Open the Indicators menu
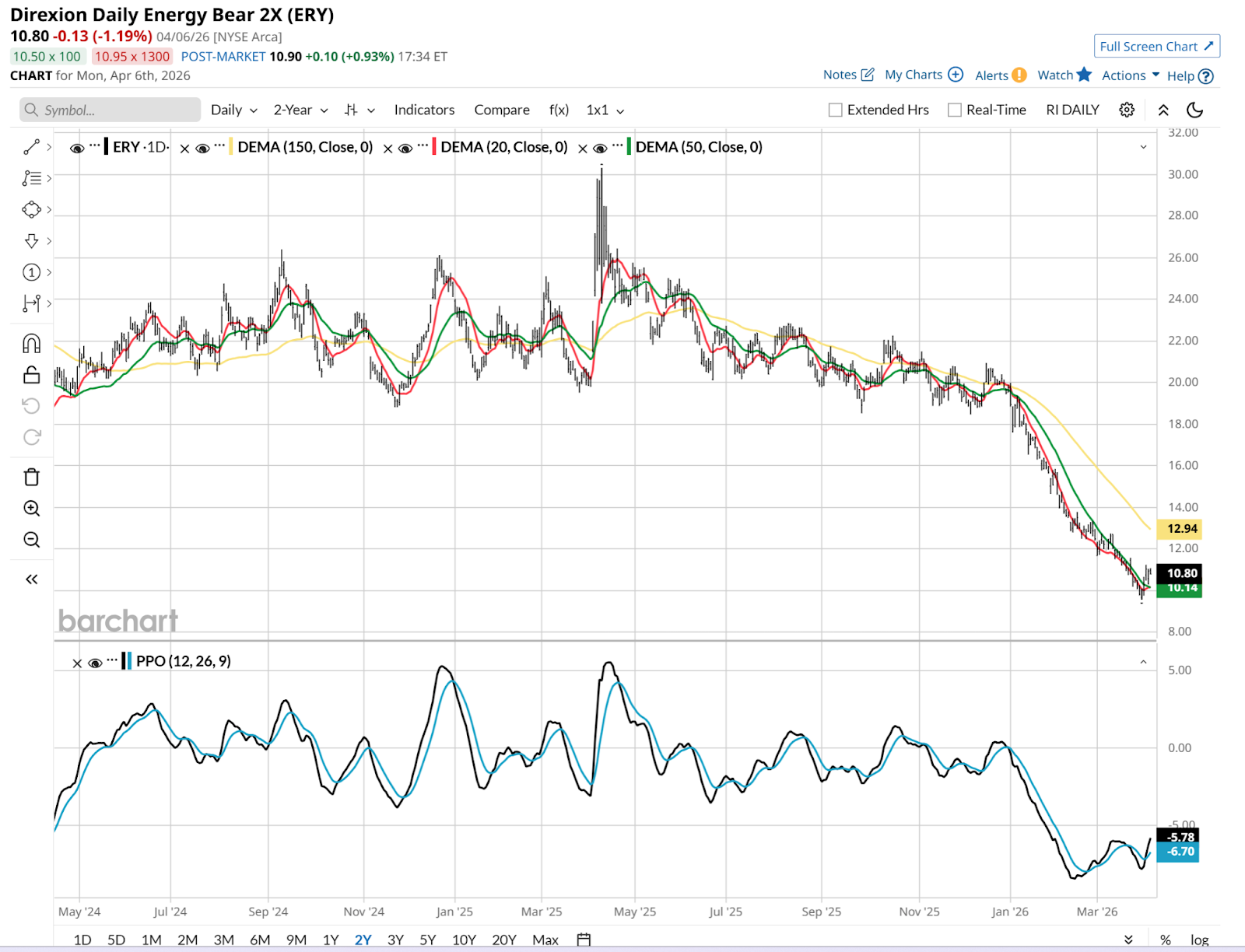The width and height of the screenshot is (1245, 952). coord(424,110)
